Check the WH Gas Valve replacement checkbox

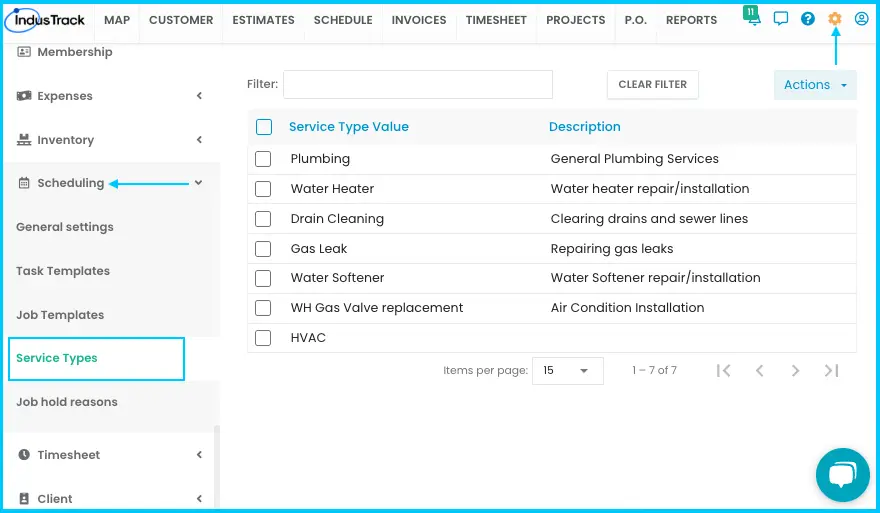click(263, 308)
